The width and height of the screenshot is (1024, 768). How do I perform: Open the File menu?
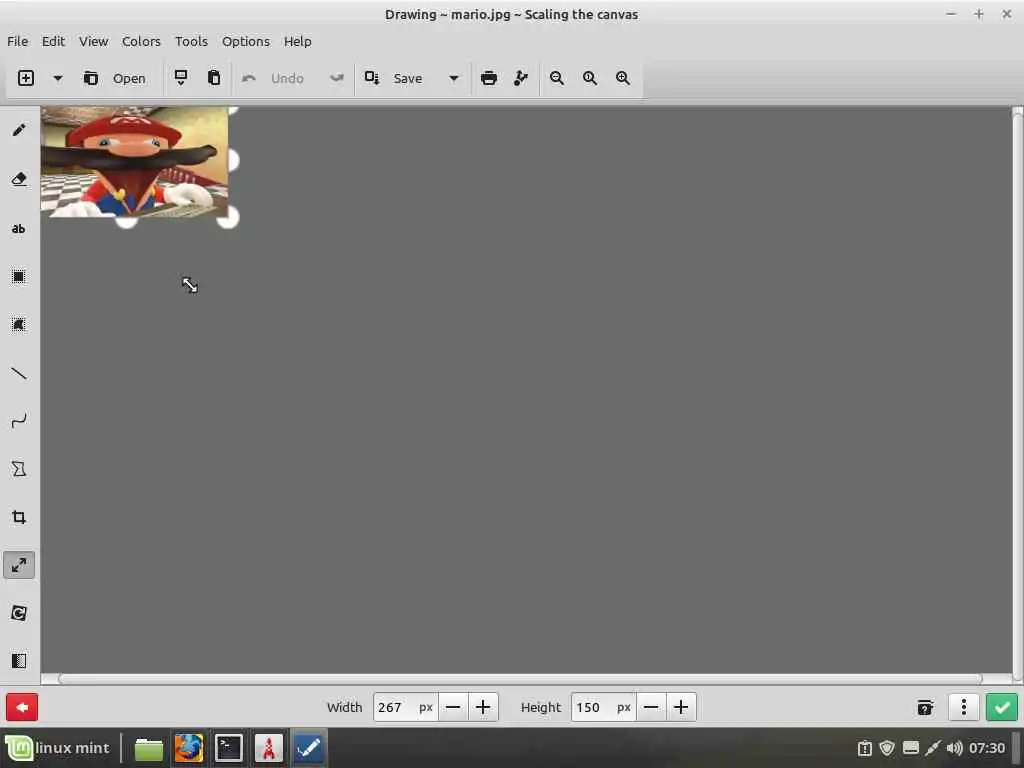(18, 41)
